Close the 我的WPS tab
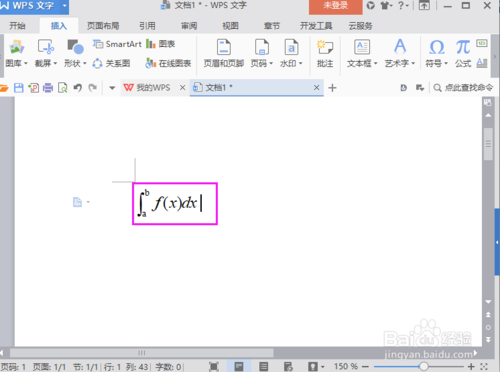The height and width of the screenshot is (372, 500). pos(182,88)
